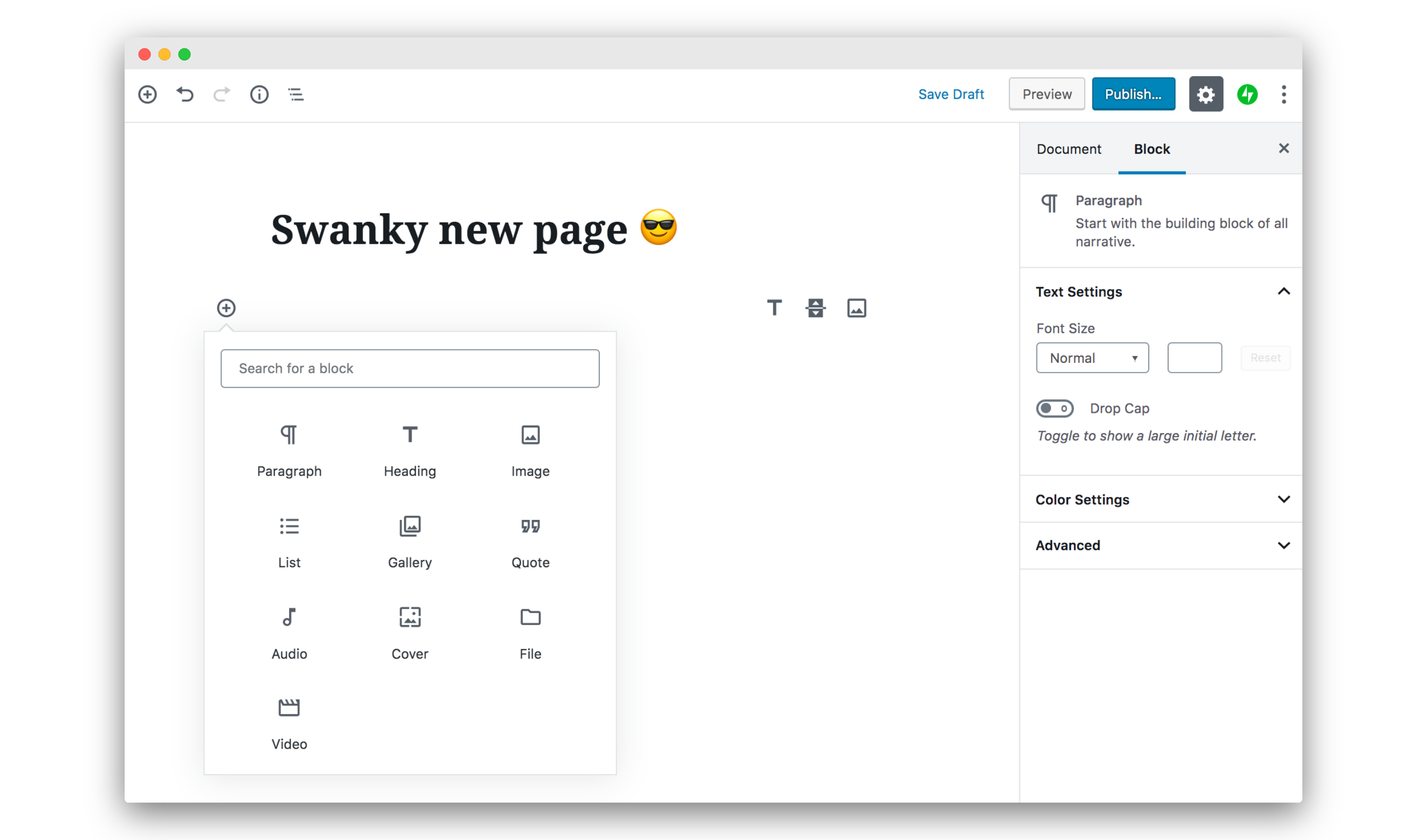Viewport: 1427px width, 840px height.
Task: Insert image via shortcut icon at right
Action: [857, 308]
